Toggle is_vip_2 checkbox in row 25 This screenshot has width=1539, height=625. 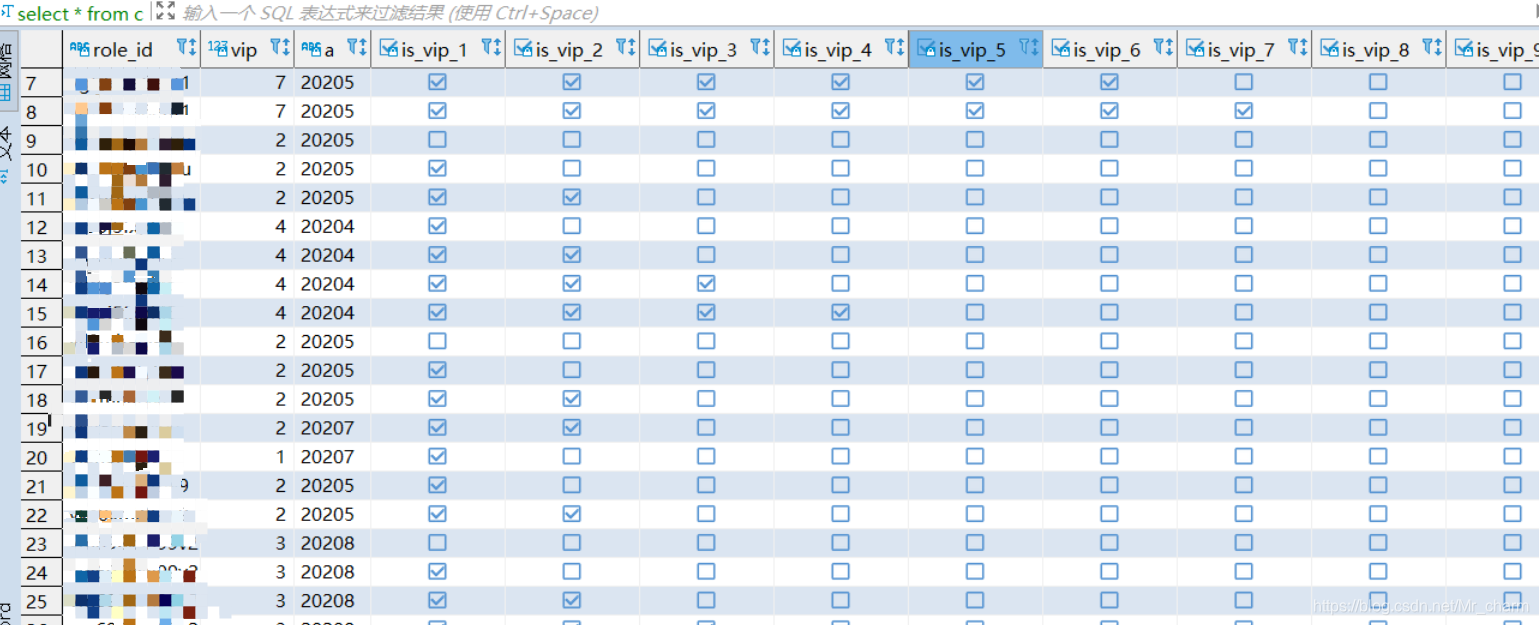(572, 600)
